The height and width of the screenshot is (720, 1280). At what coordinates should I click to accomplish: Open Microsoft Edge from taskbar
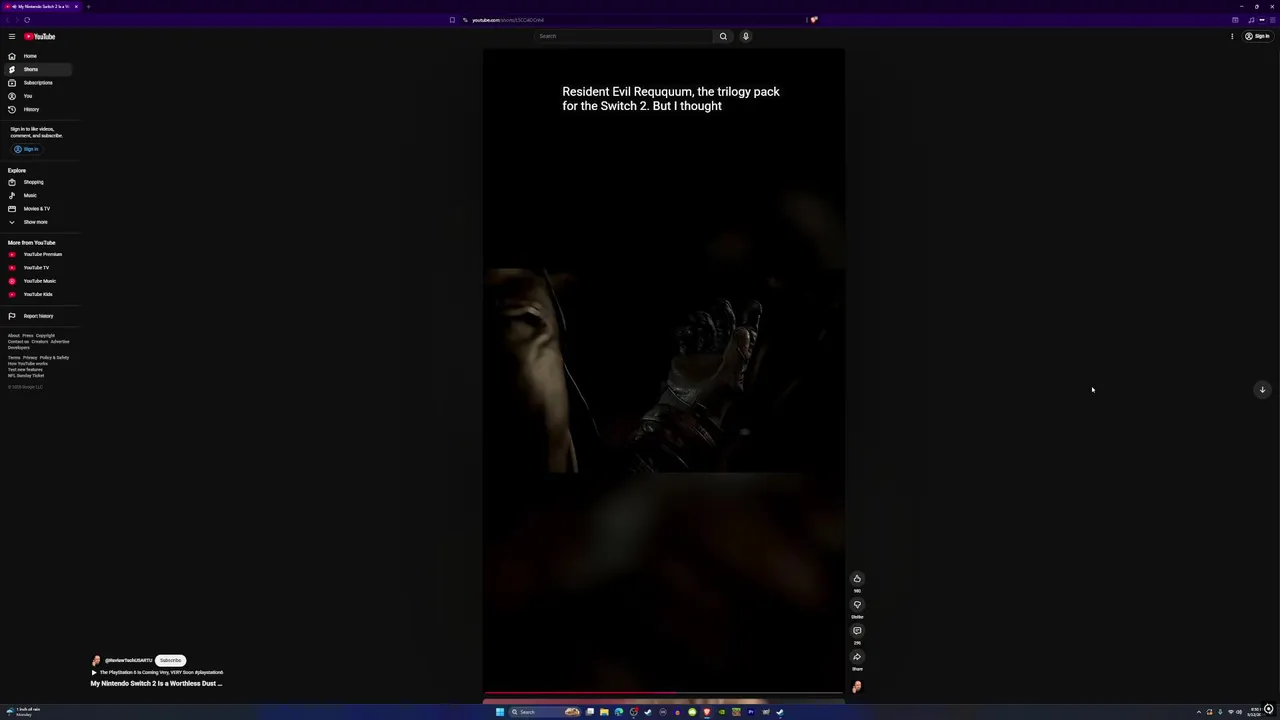coord(619,712)
